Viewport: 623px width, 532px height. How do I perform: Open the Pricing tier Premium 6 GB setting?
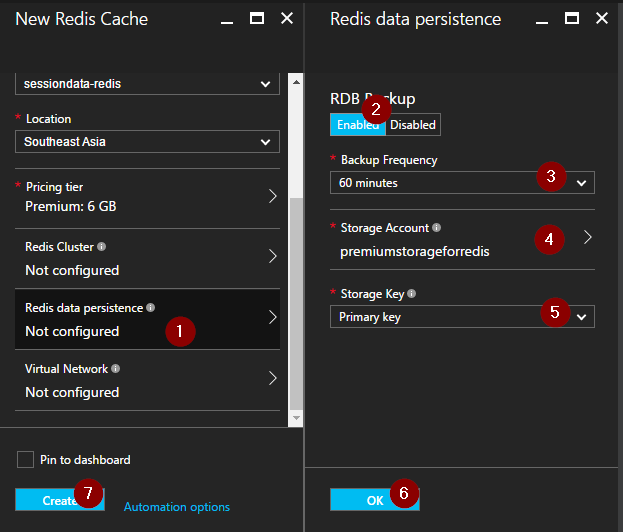[x=147, y=197]
